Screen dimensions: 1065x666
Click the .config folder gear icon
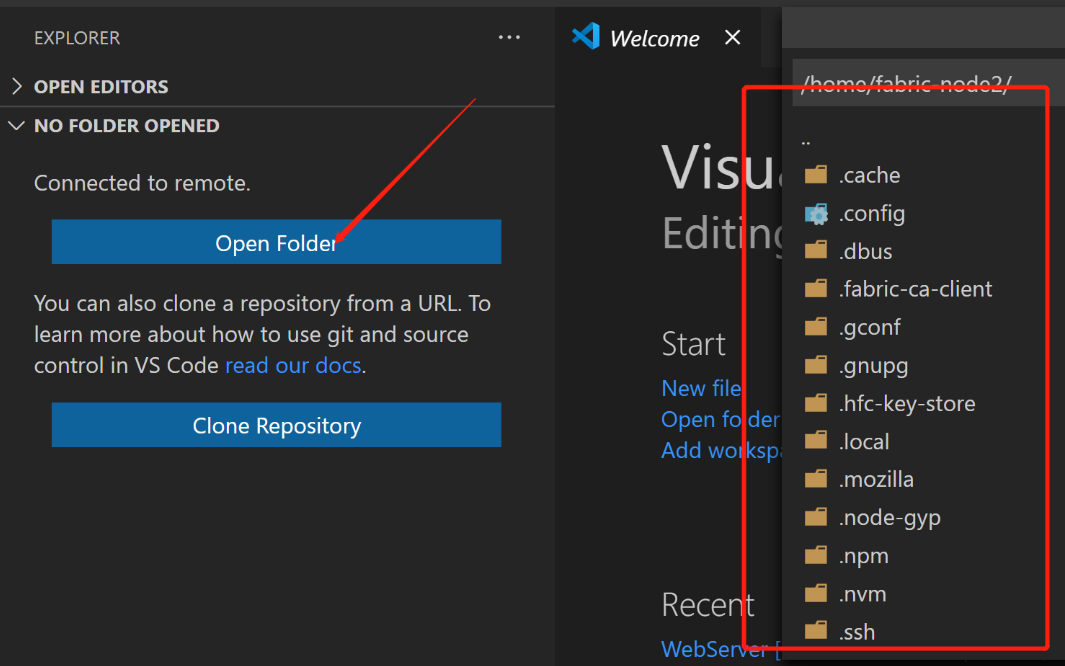pos(816,213)
